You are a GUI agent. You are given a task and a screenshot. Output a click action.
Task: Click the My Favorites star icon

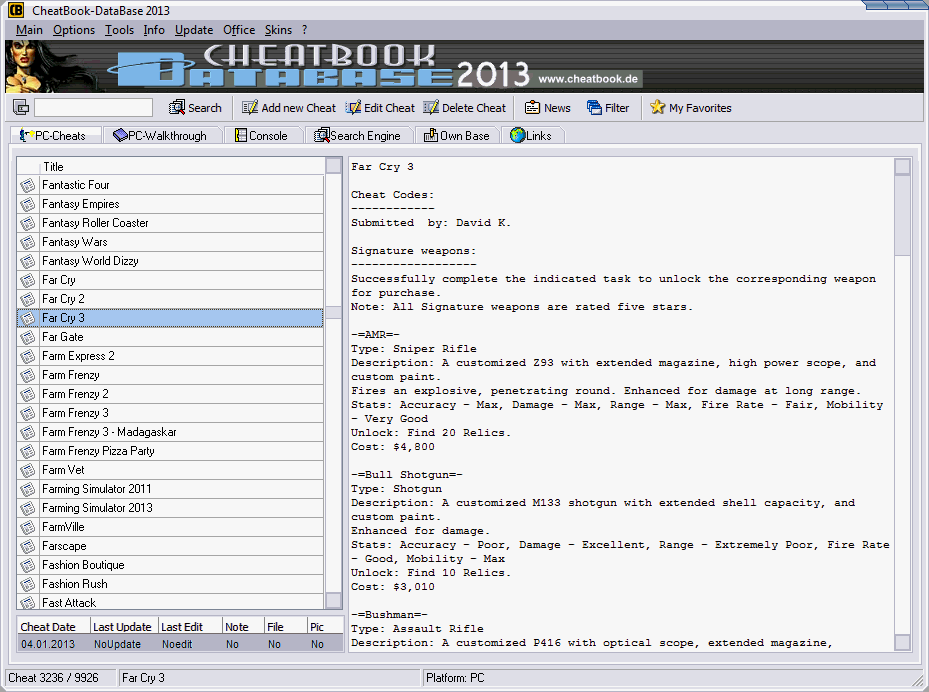[658, 107]
